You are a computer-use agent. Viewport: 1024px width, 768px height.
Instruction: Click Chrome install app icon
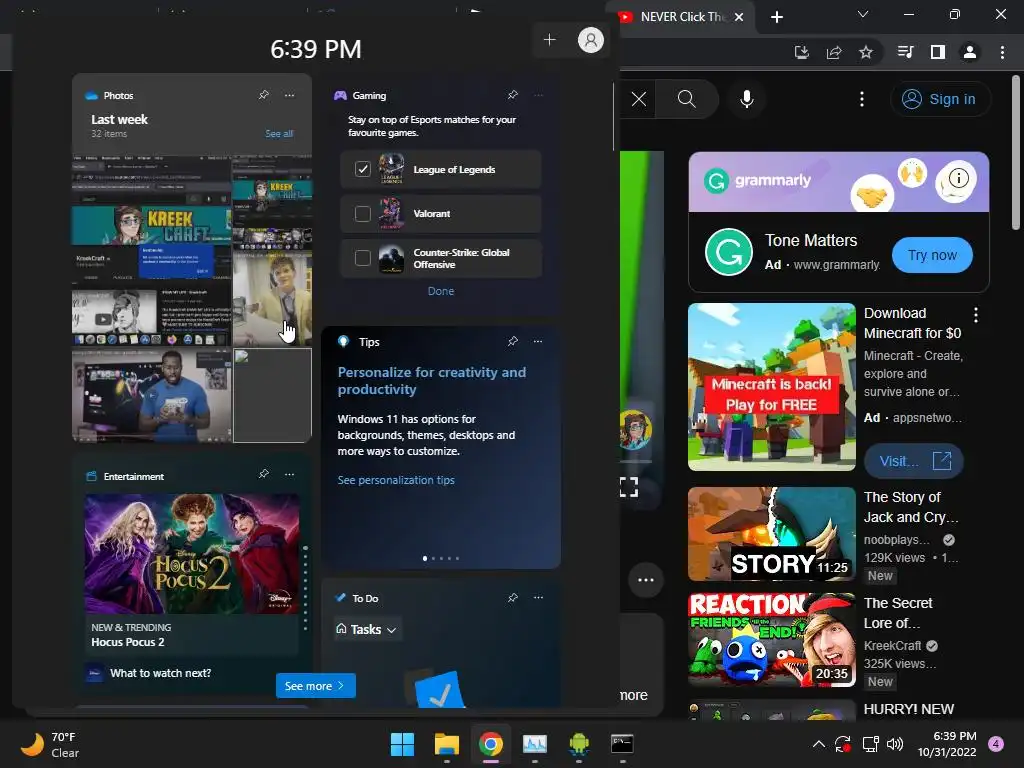pos(802,52)
